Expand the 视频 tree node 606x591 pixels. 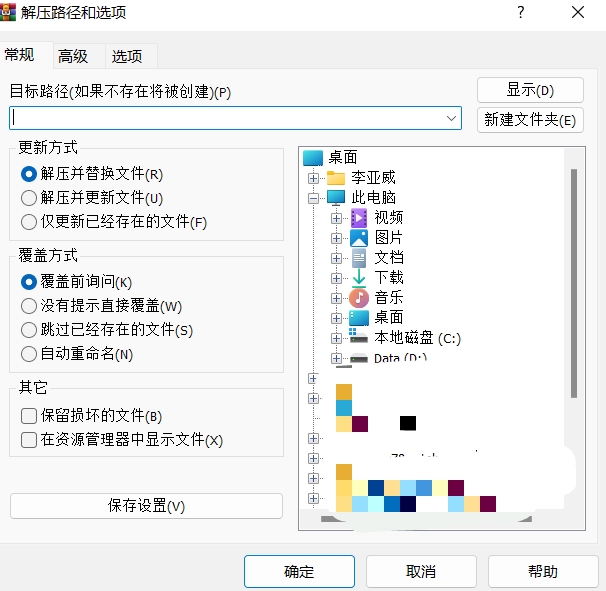(336, 218)
